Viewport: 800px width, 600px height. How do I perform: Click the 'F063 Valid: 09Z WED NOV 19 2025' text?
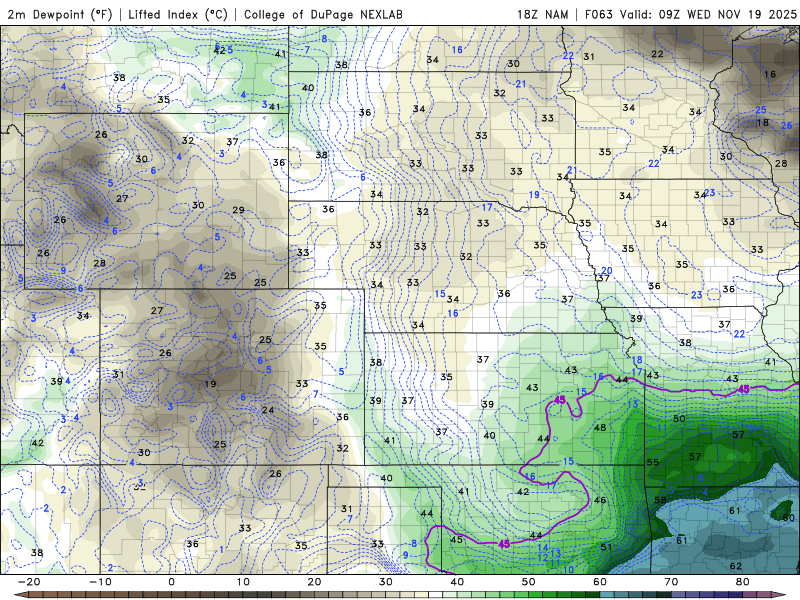690,14
